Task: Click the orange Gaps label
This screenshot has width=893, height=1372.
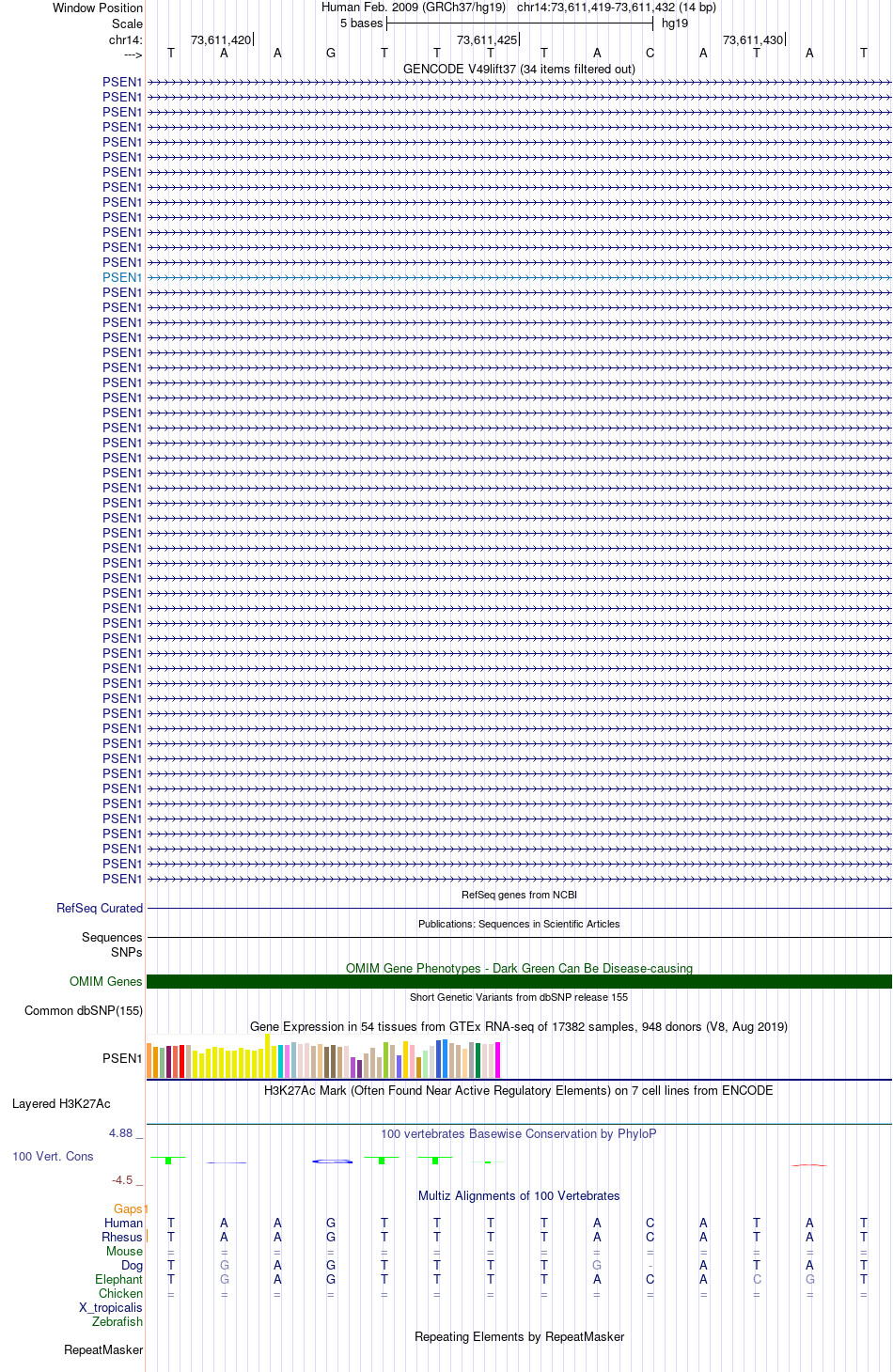Action: click(129, 1208)
